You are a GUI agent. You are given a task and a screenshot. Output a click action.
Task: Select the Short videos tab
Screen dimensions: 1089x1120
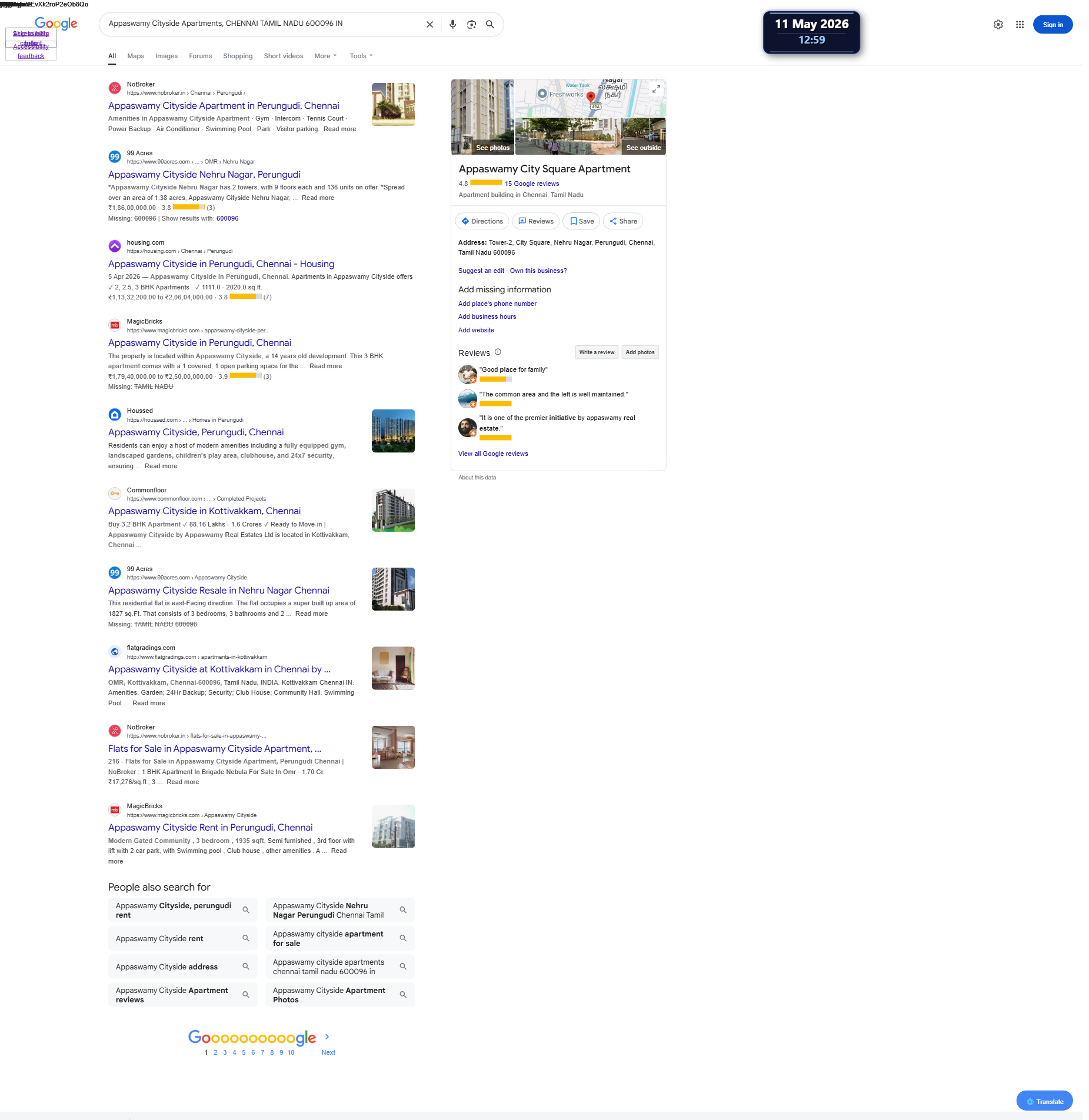pyautogui.click(x=284, y=56)
